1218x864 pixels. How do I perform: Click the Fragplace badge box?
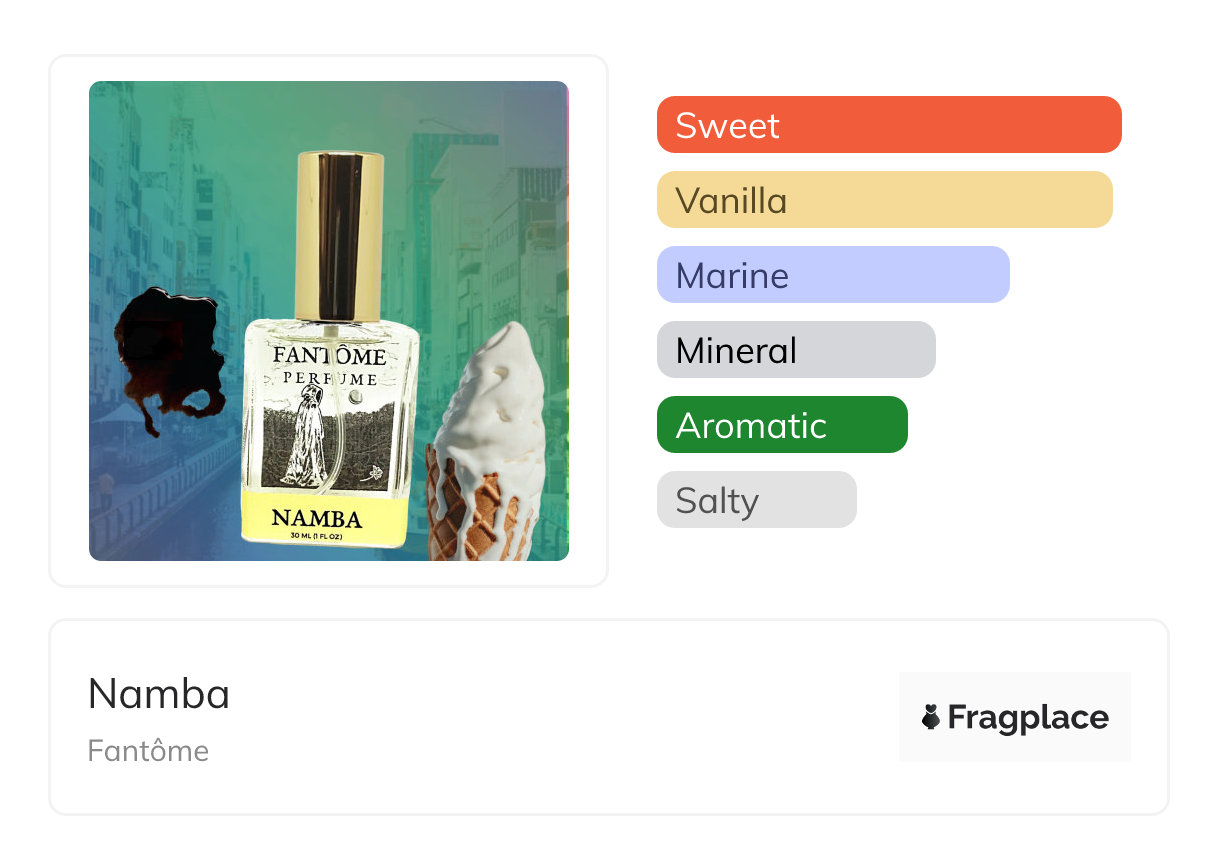point(1015,717)
